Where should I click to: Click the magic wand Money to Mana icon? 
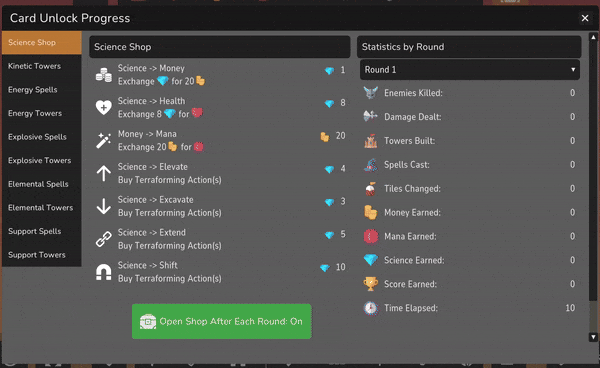(x=104, y=140)
